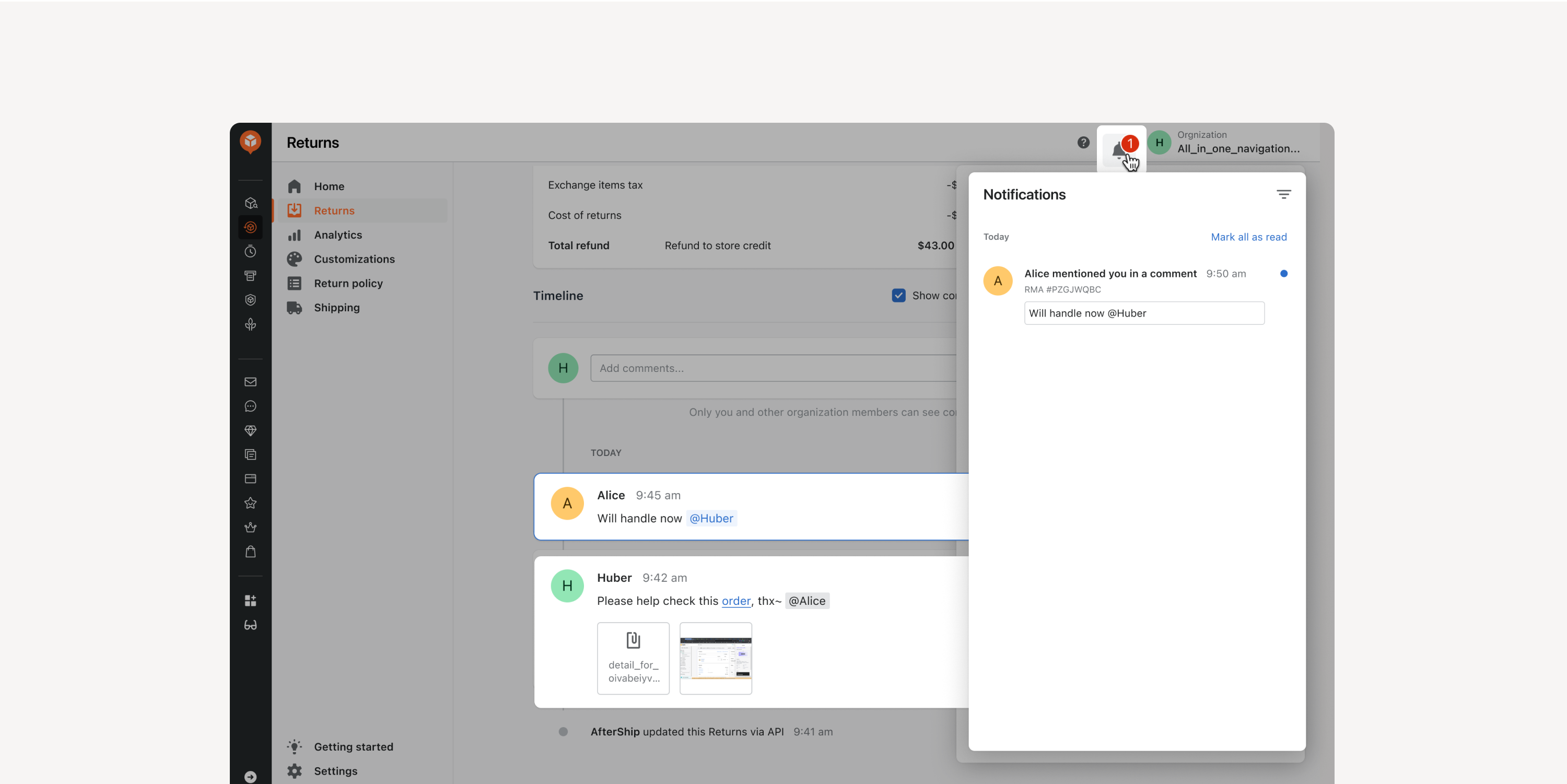
Task: Click the expand arrow at the sidebar bottom
Action: 250,777
